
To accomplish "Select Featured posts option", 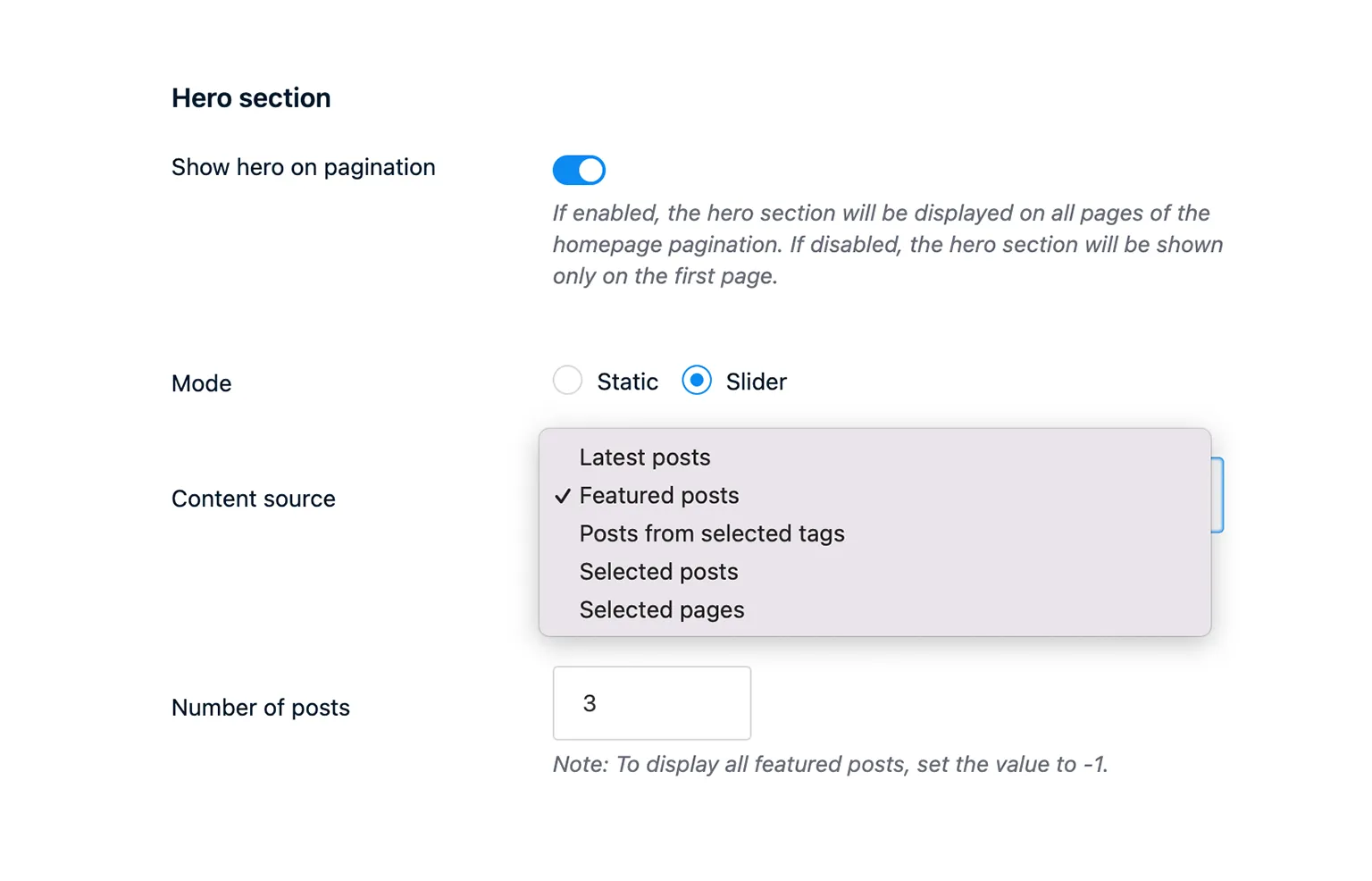I will coord(659,496).
